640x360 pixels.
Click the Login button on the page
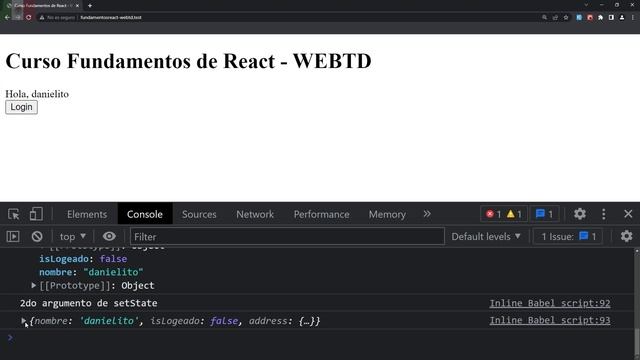(21, 107)
